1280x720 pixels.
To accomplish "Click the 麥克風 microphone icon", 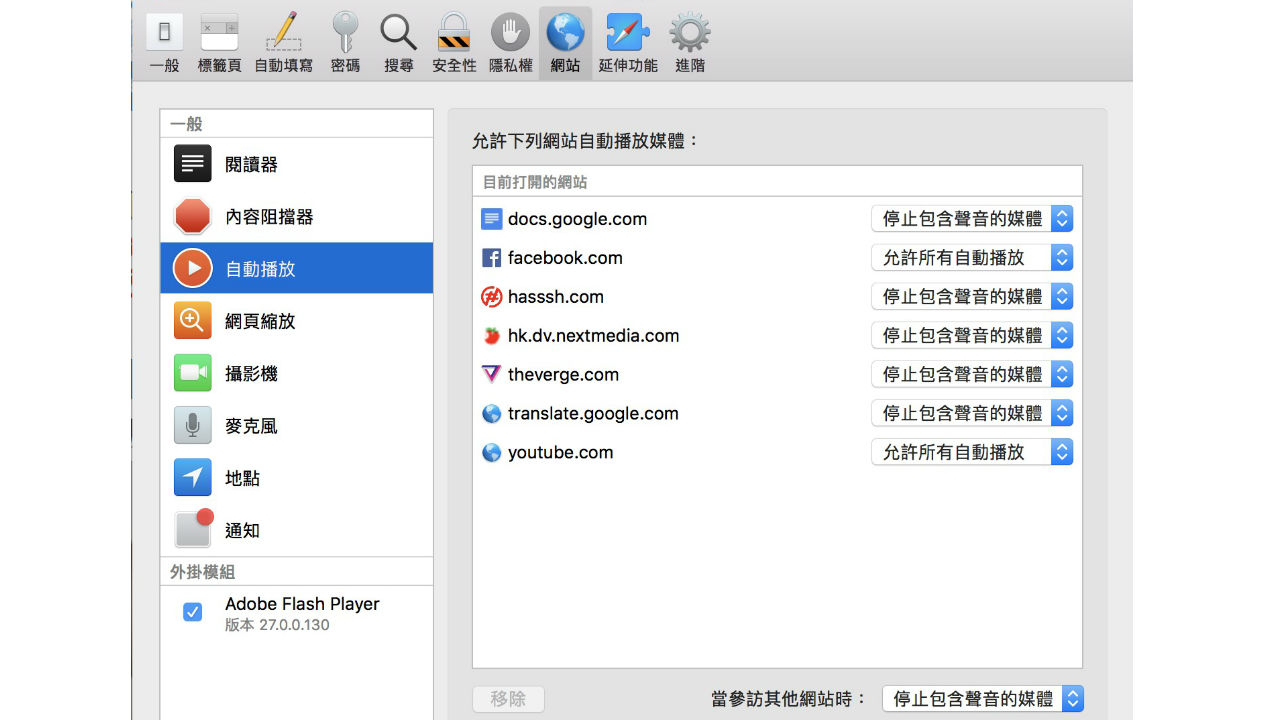I will pyautogui.click(x=193, y=425).
